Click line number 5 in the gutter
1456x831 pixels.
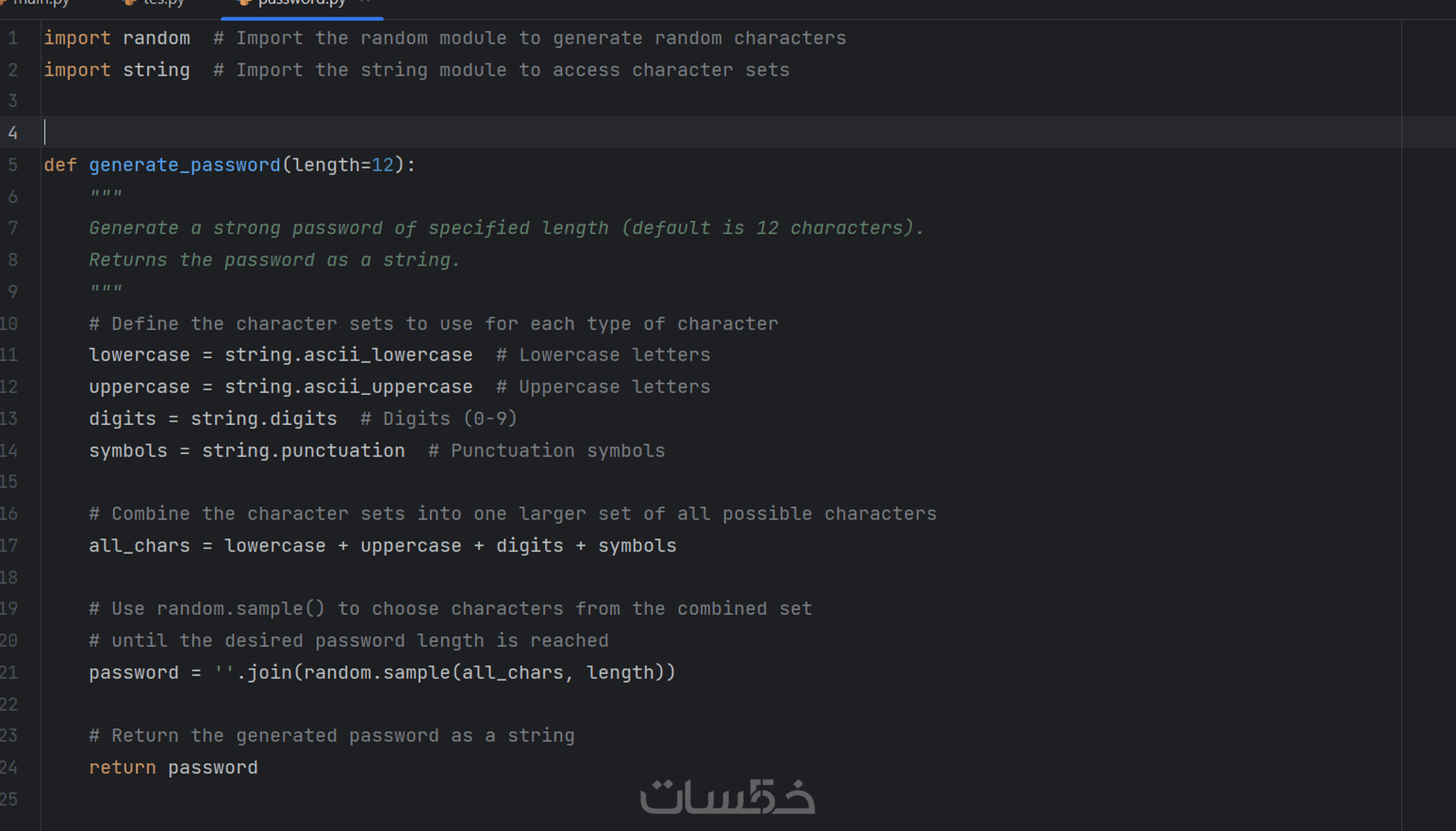pyautogui.click(x=13, y=164)
